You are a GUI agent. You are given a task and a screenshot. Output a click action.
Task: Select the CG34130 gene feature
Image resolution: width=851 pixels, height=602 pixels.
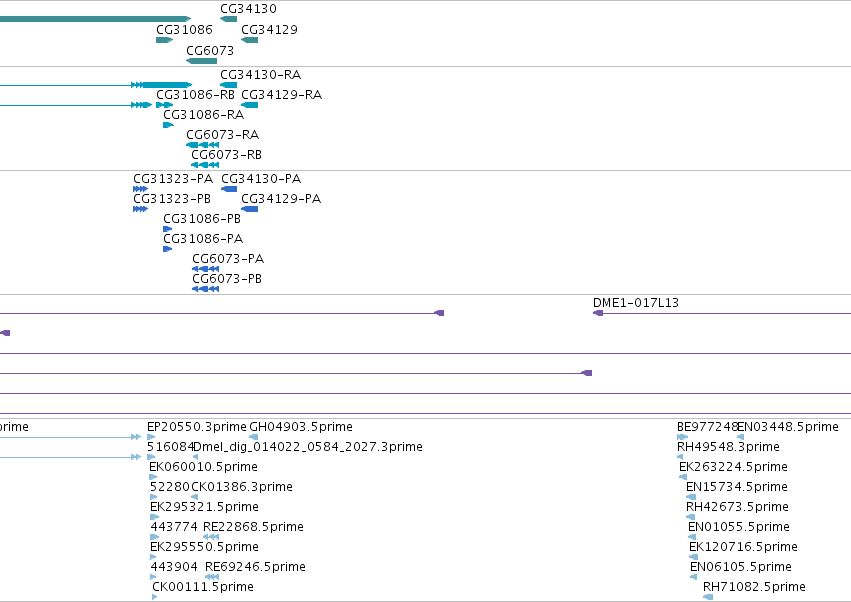228,19
